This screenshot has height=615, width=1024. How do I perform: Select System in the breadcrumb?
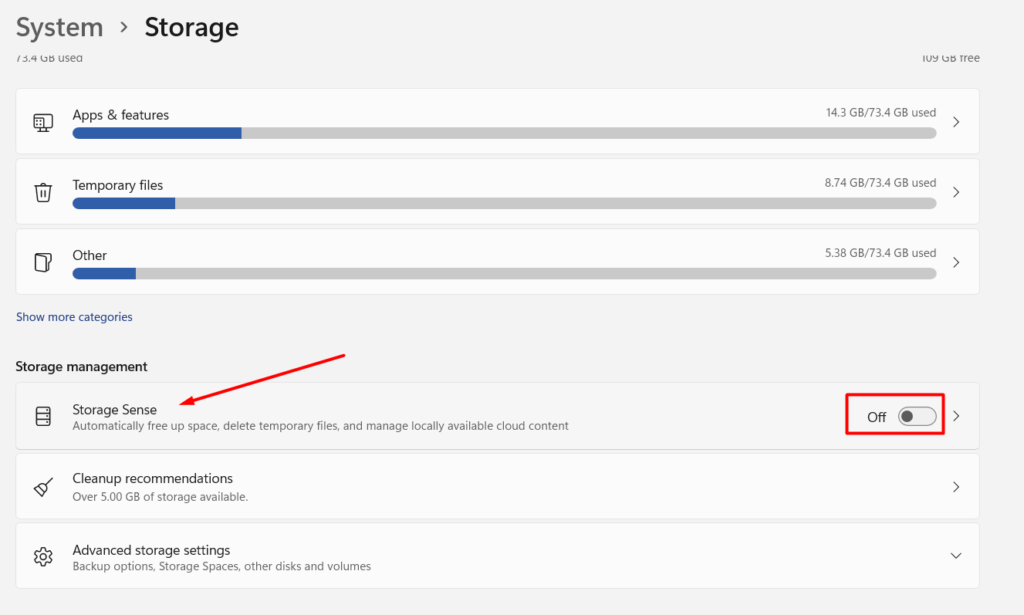(58, 27)
